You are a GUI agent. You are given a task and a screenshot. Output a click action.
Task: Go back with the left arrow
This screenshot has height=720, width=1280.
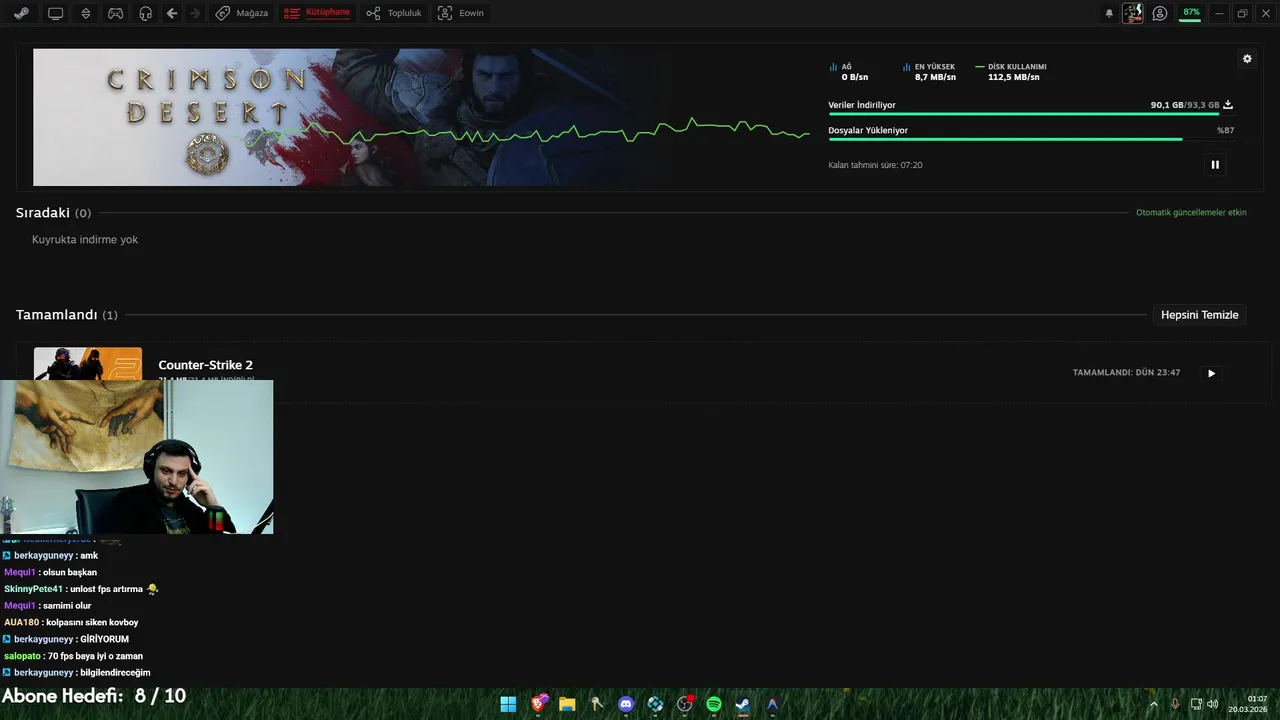click(x=172, y=13)
